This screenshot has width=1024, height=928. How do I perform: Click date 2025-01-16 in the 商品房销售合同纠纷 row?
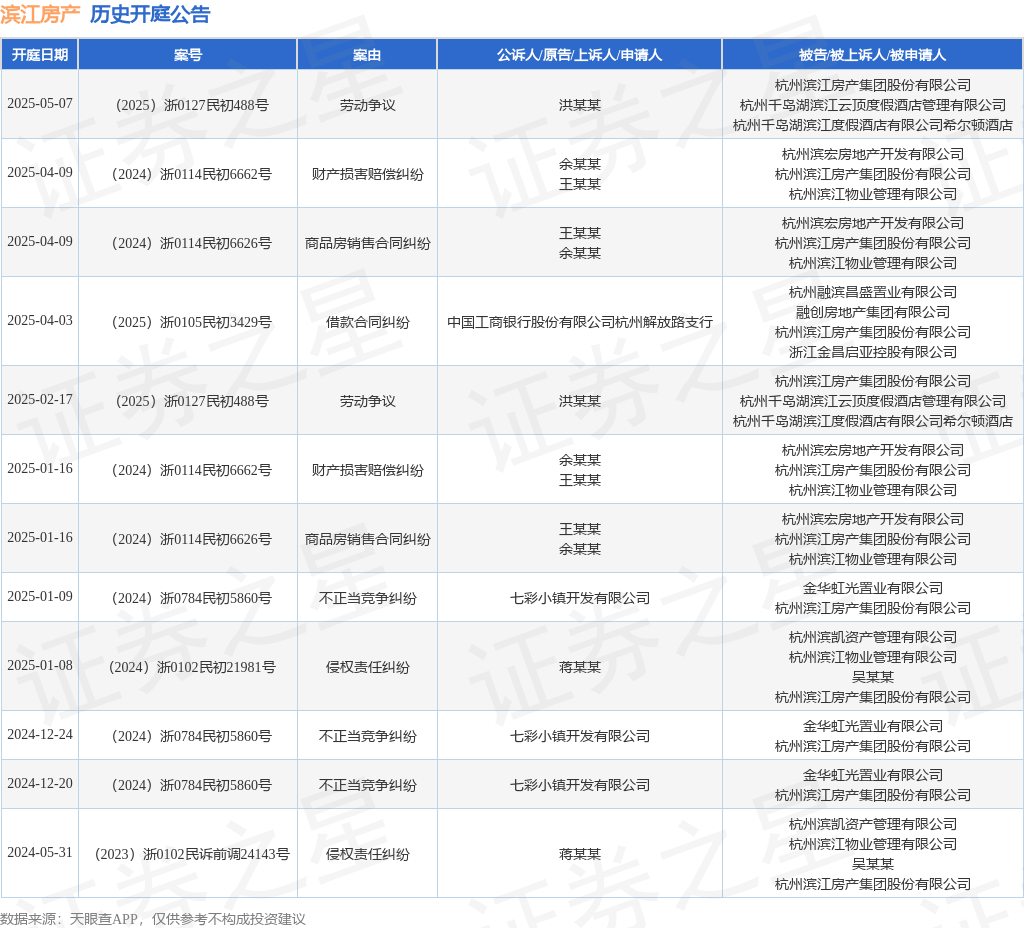tap(40, 537)
